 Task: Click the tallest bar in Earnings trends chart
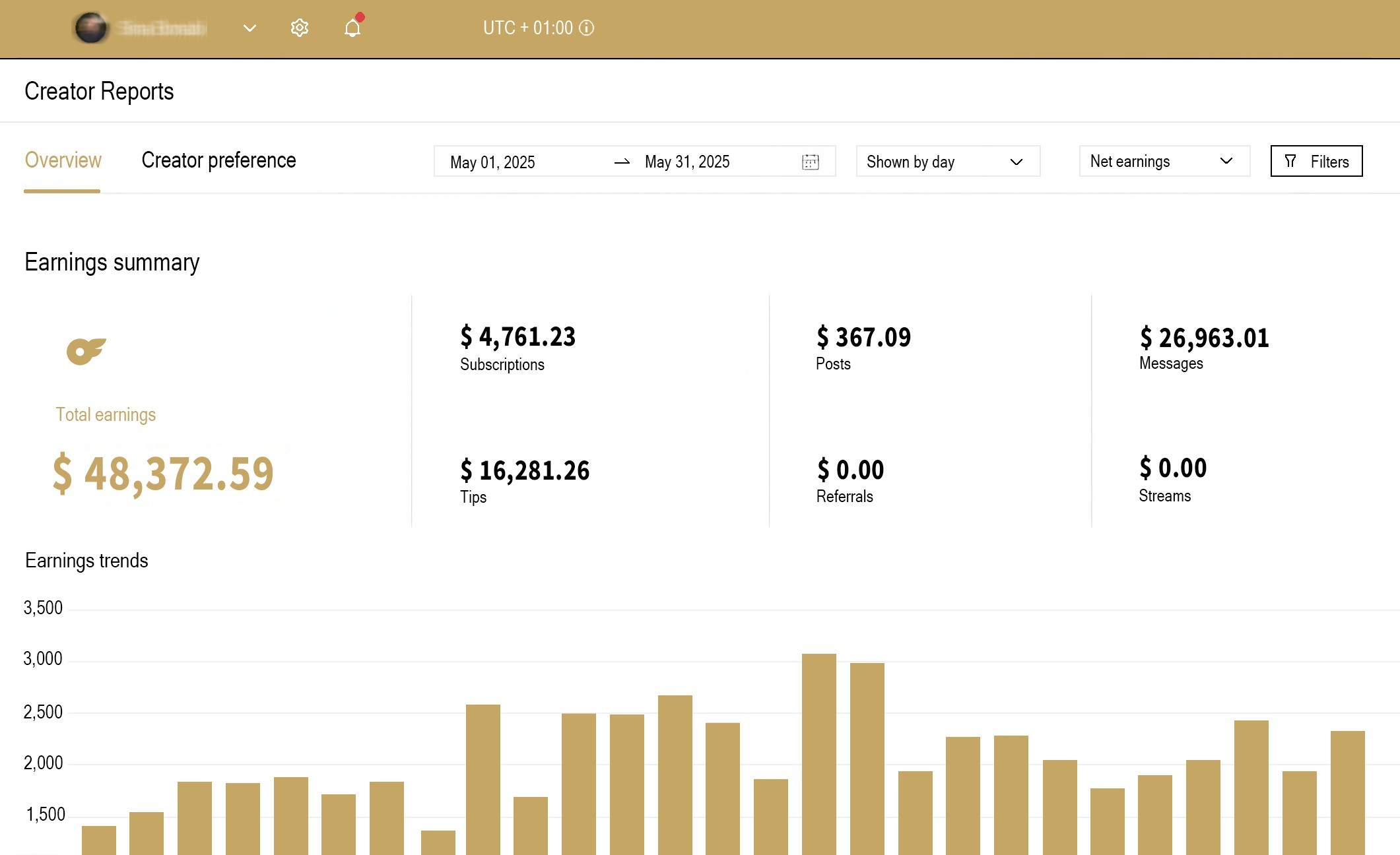pos(819,752)
